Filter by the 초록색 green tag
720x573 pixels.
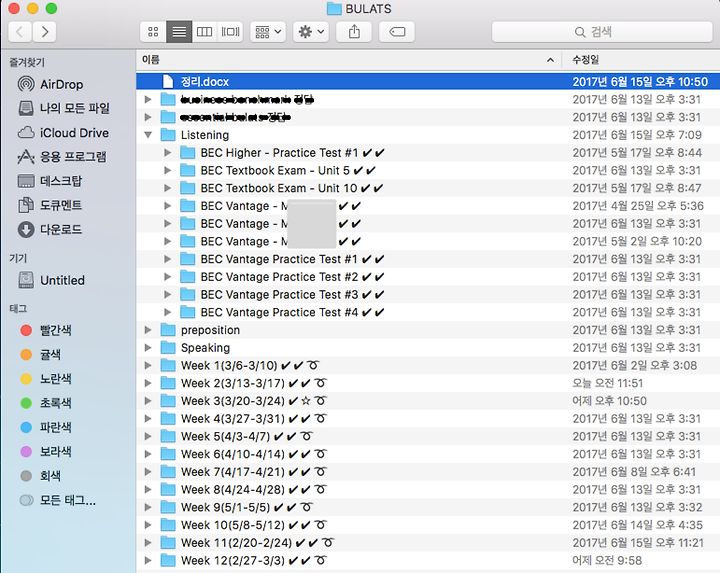(x=45, y=403)
